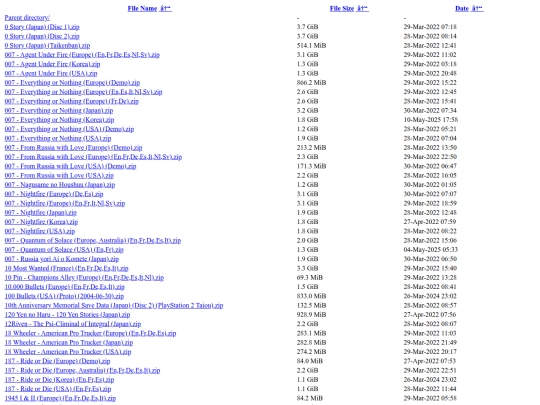This screenshot has height=405, width=540.
Task: Sort listing by Date header
Action: (x=462, y=8)
